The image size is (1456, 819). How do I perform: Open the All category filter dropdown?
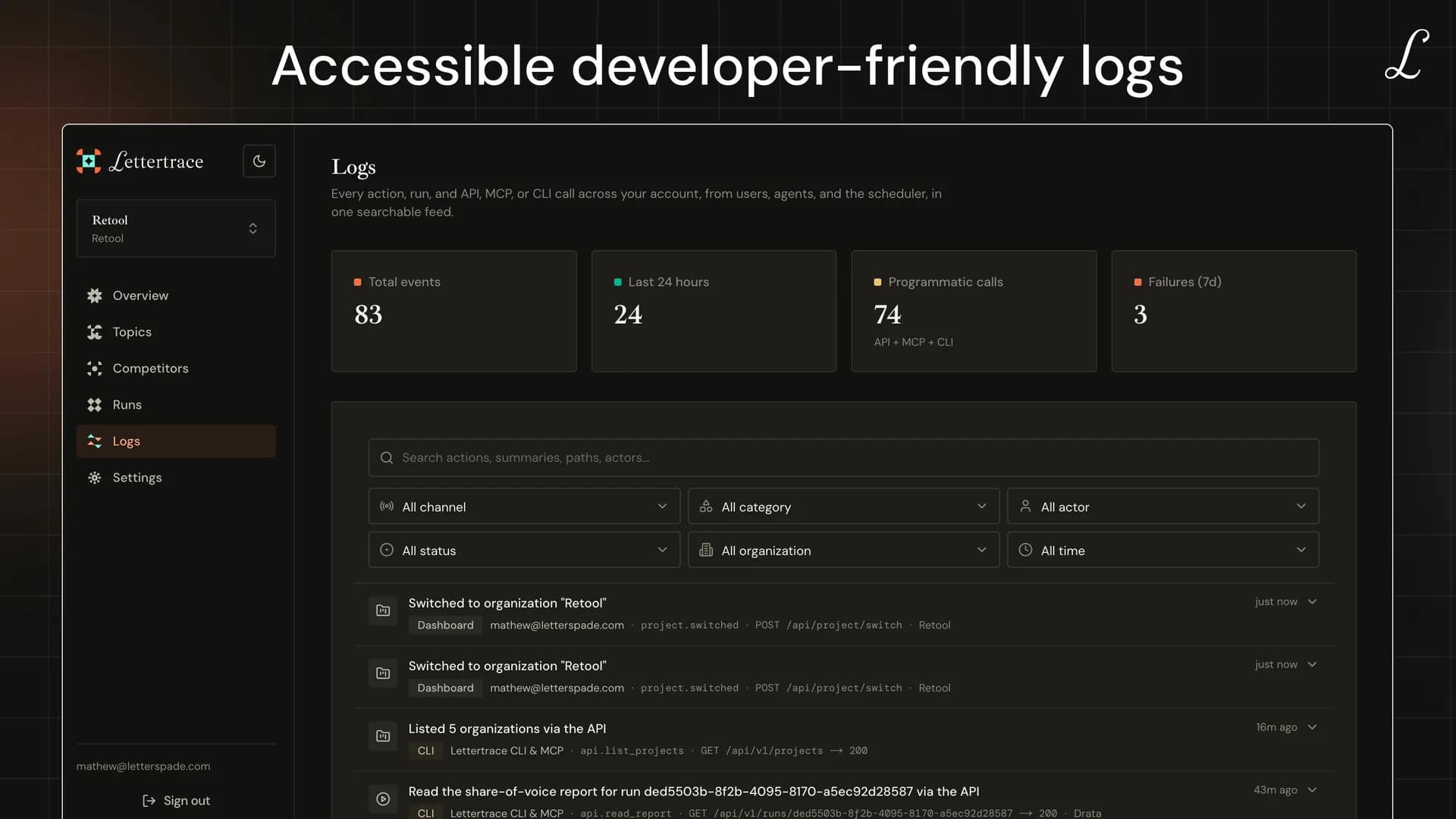[x=843, y=507]
